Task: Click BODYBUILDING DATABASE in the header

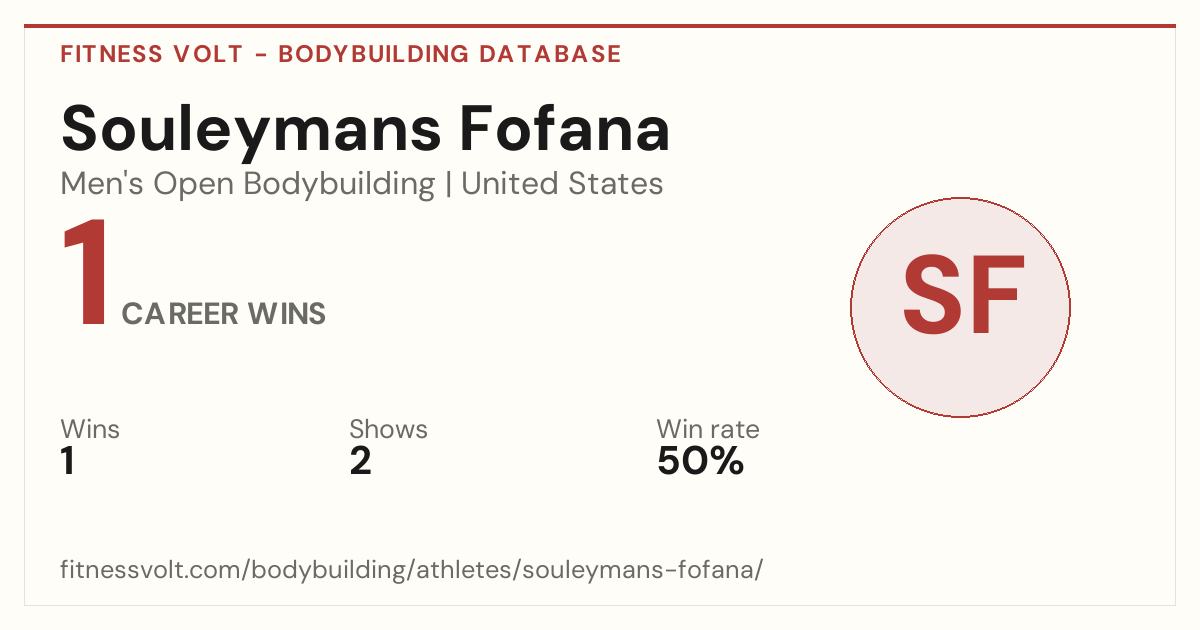Action: coord(450,55)
